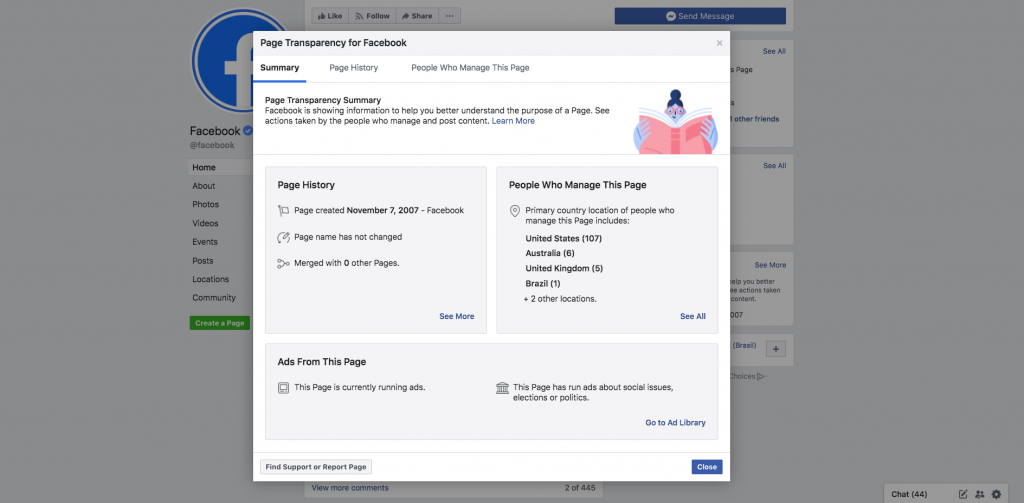Click View more comments link
1024x503 pixels.
(x=350, y=488)
